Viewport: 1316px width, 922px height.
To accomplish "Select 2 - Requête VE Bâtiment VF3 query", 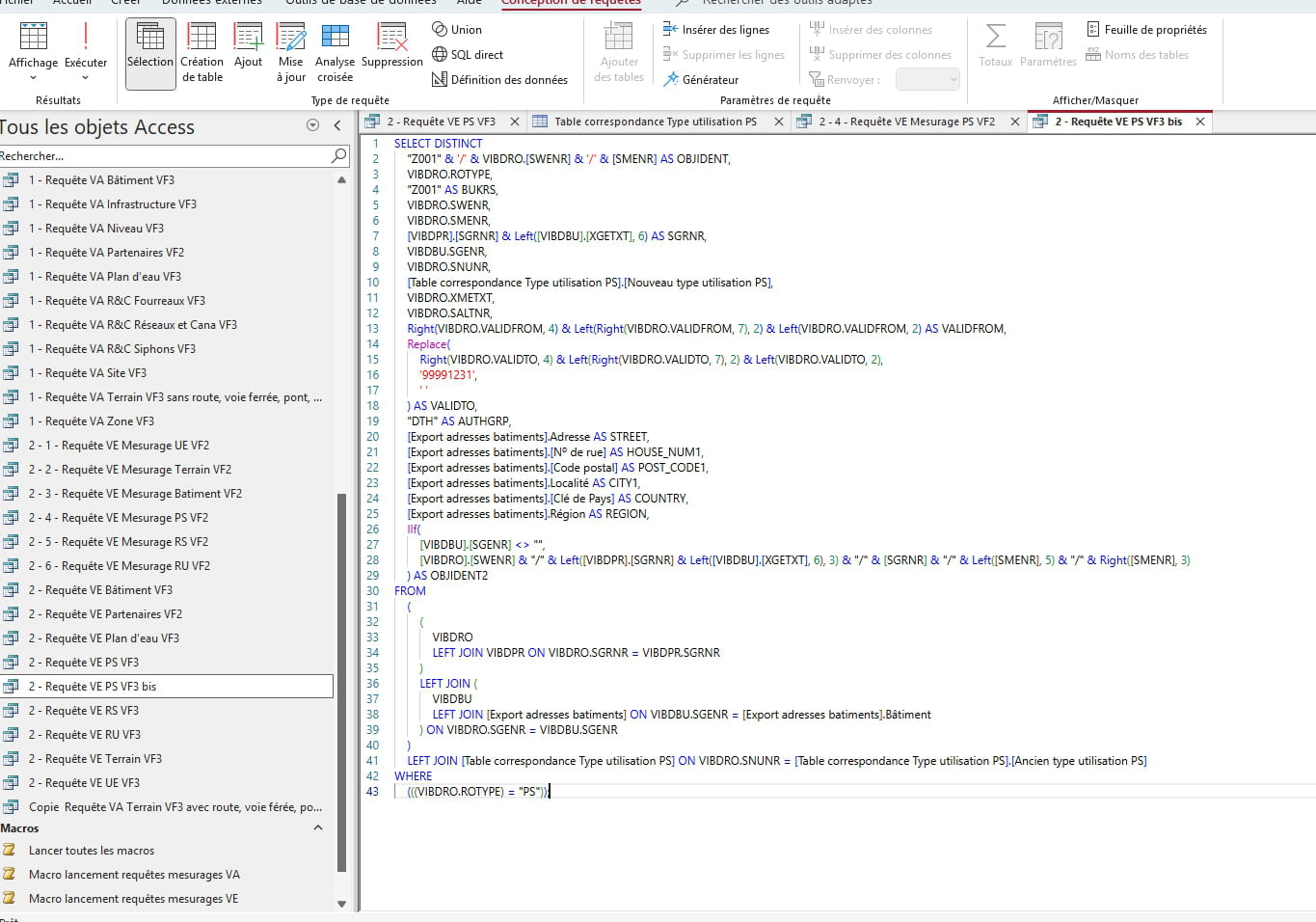I will pyautogui.click(x=100, y=590).
